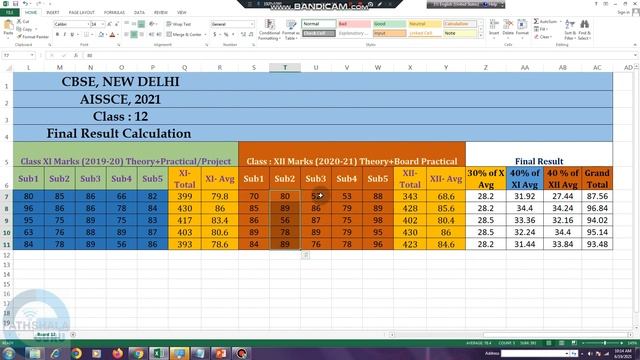Image resolution: width=640 pixels, height=360 pixels.
Task: Toggle align left in Alignment group
Action: tap(127, 35)
